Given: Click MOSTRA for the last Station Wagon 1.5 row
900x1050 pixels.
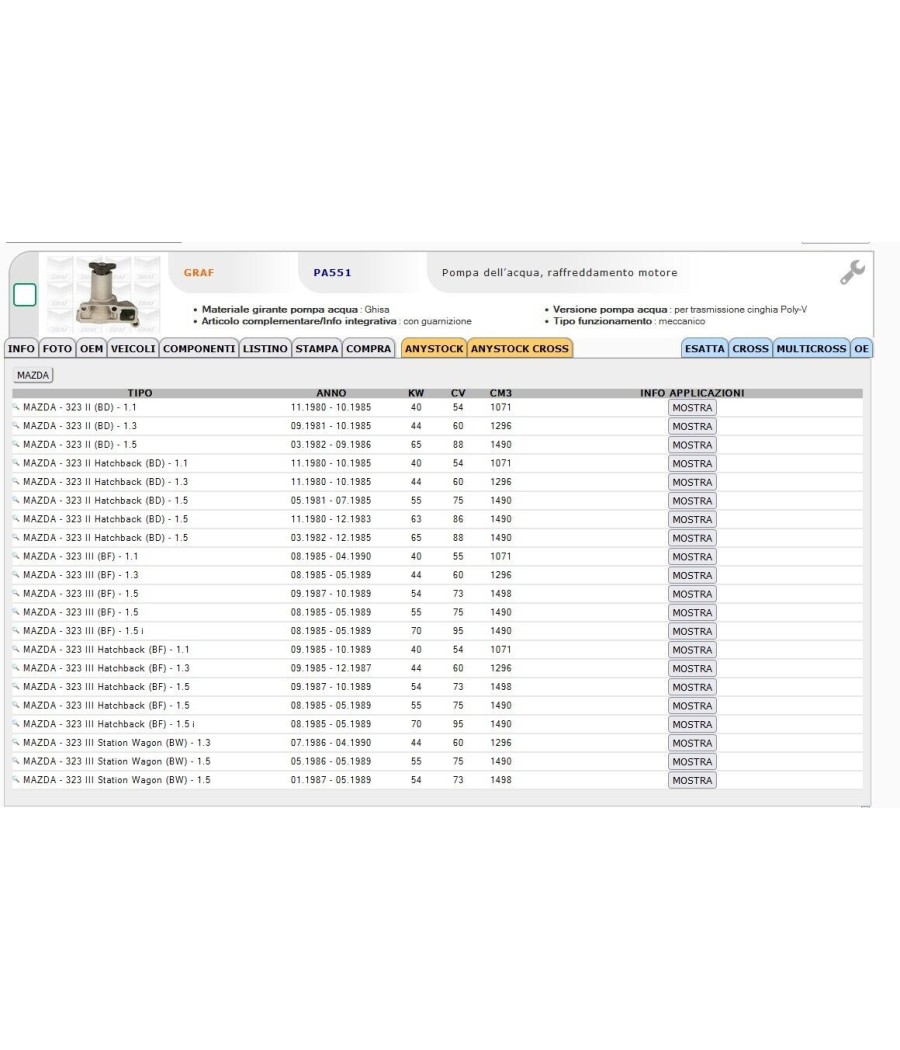Looking at the screenshot, I should [x=692, y=780].
